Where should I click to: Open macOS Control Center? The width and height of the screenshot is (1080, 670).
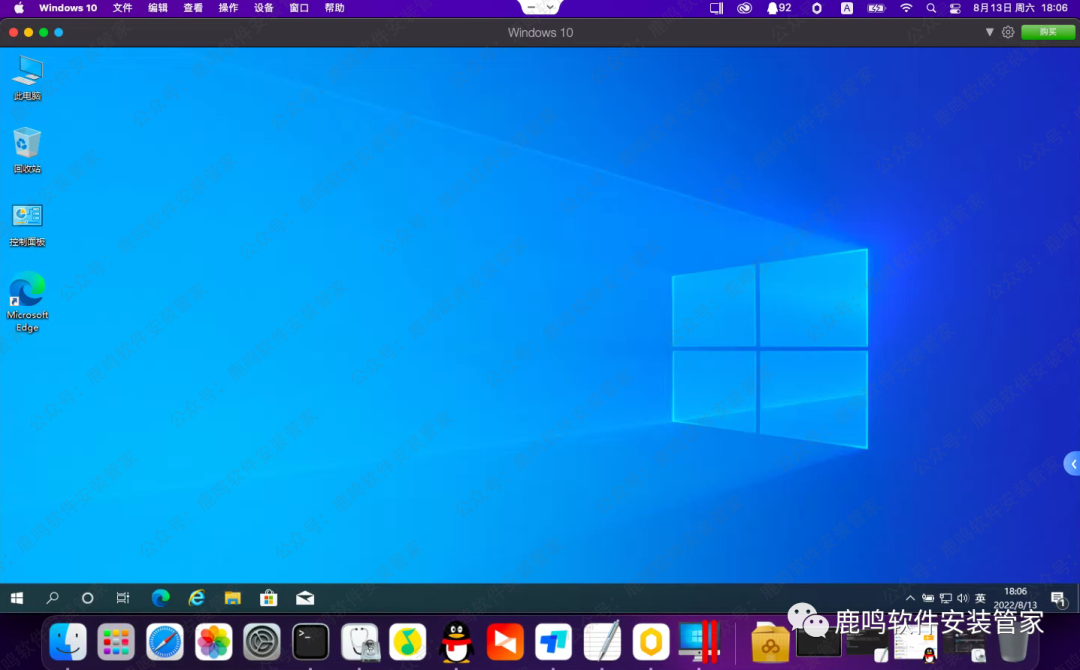(x=955, y=8)
